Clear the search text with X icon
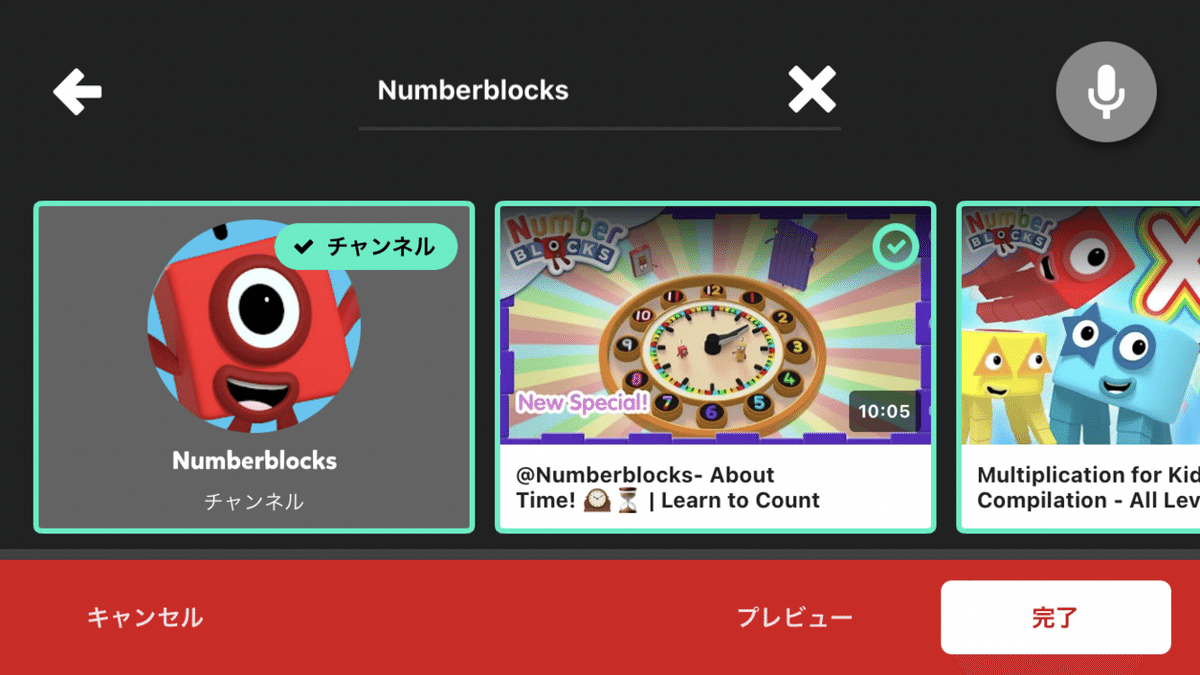1200x675 pixels. 811,91
